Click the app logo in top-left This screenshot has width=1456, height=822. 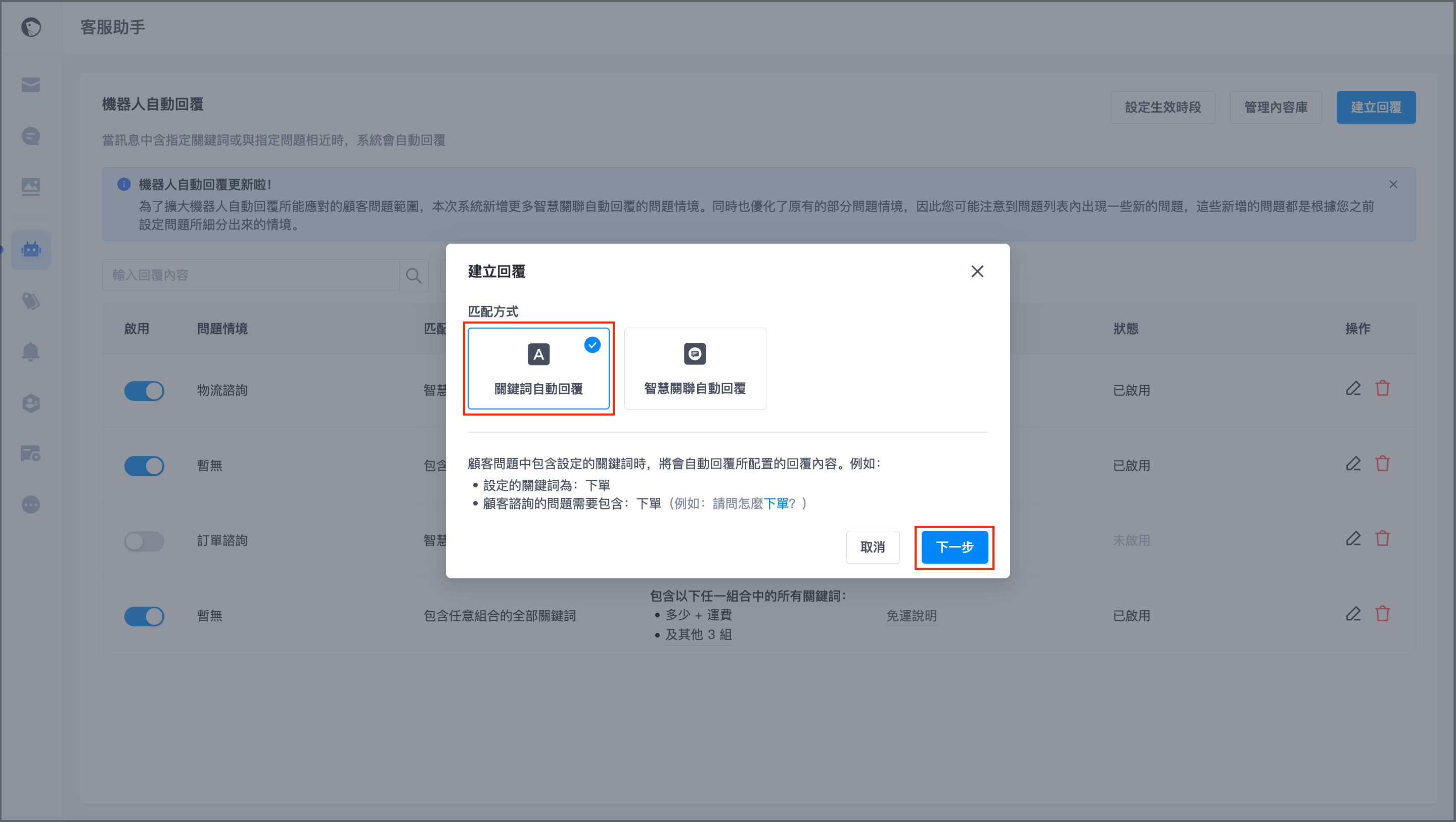(30, 27)
